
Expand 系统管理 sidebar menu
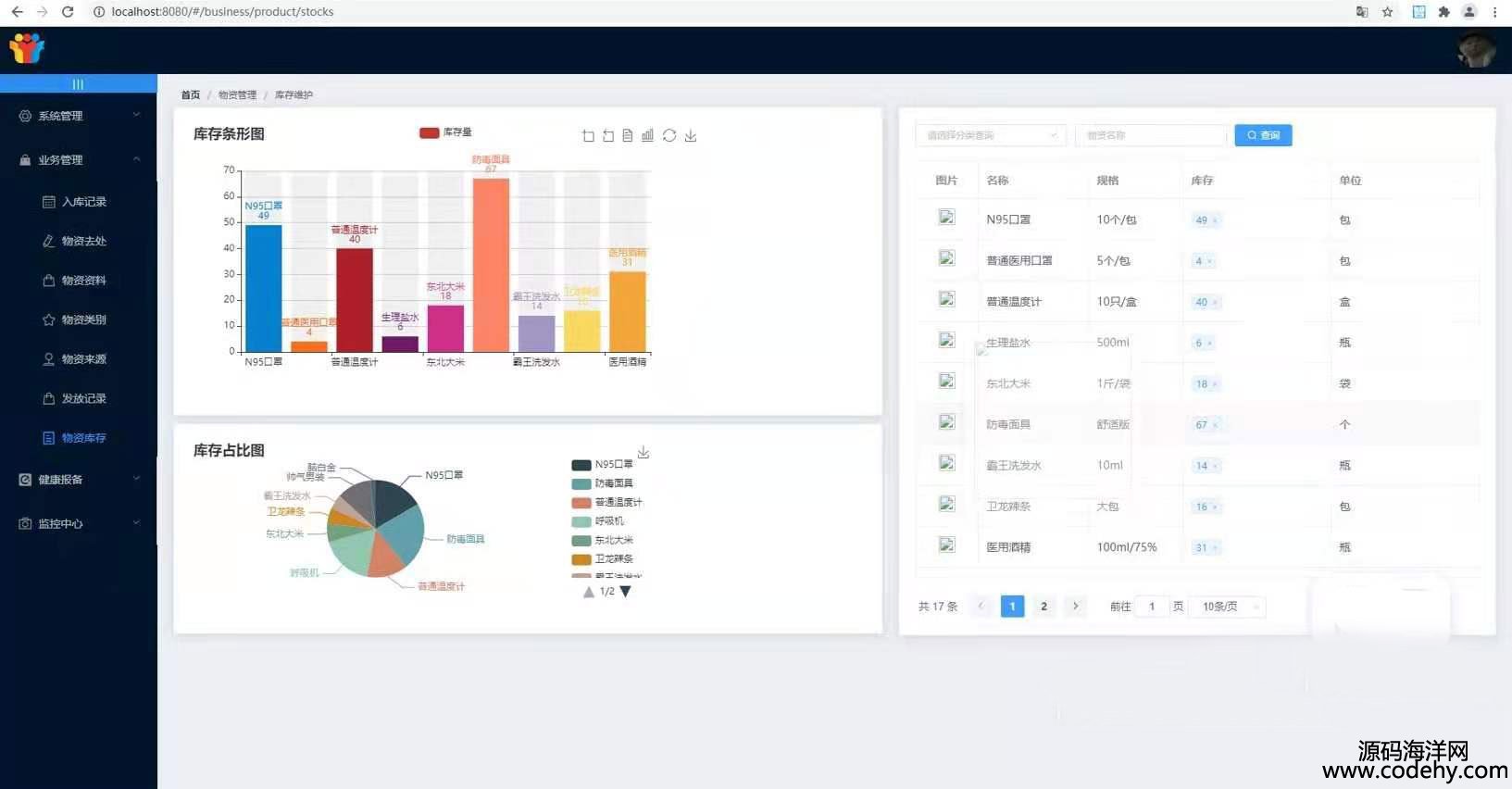(79, 116)
